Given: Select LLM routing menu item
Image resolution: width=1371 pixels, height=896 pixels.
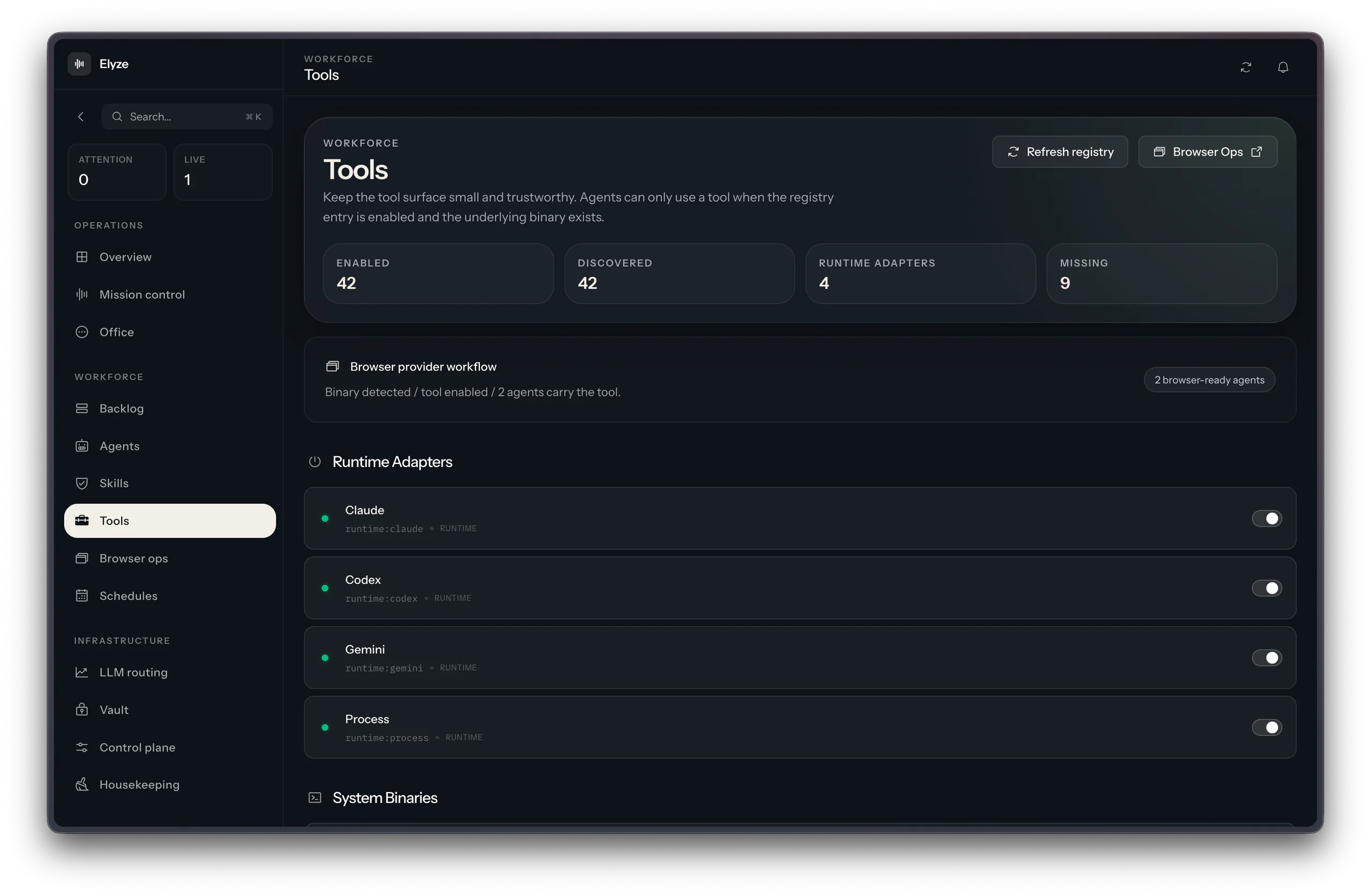Looking at the screenshot, I should click(x=133, y=672).
